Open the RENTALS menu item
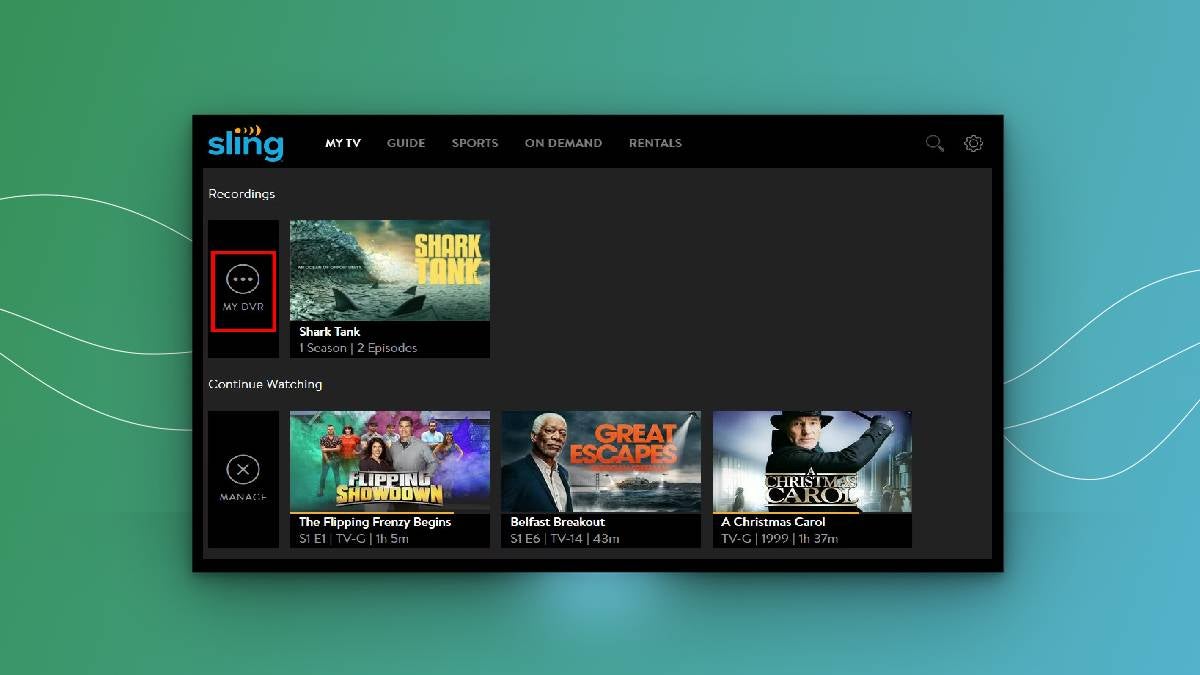This screenshot has height=675, width=1200. (x=655, y=143)
